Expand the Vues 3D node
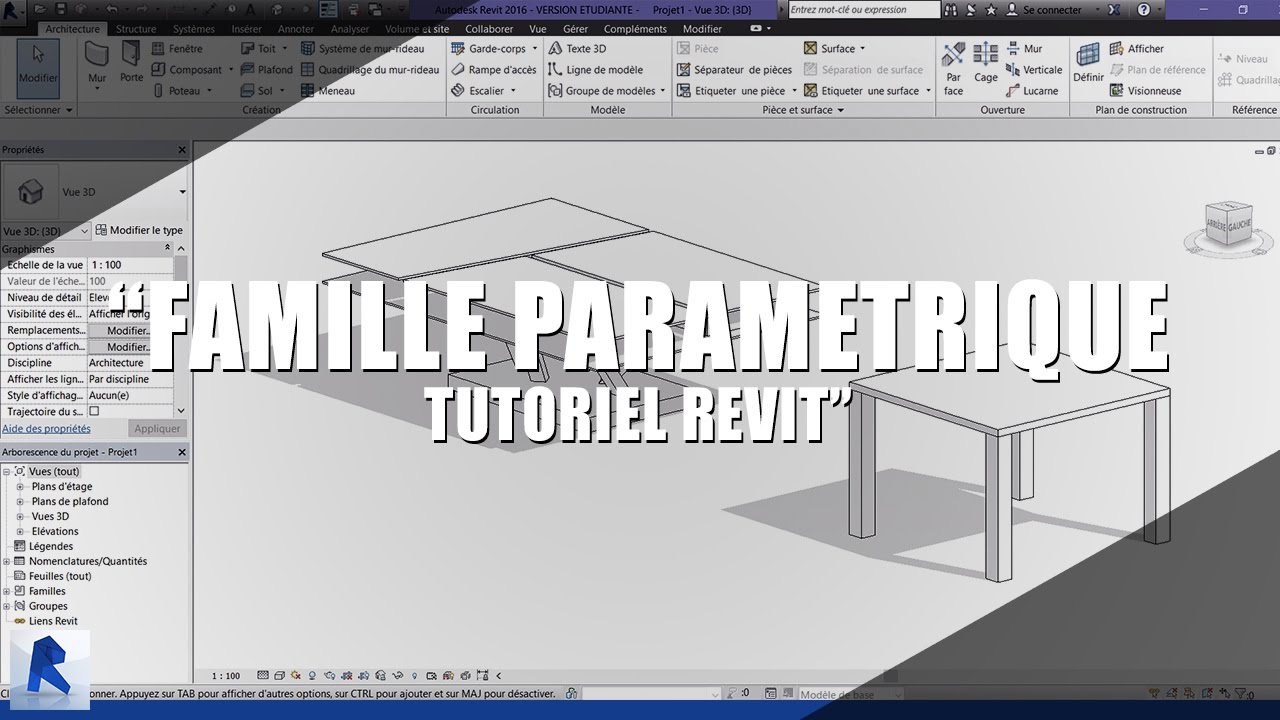The width and height of the screenshot is (1280, 720). tap(20, 517)
